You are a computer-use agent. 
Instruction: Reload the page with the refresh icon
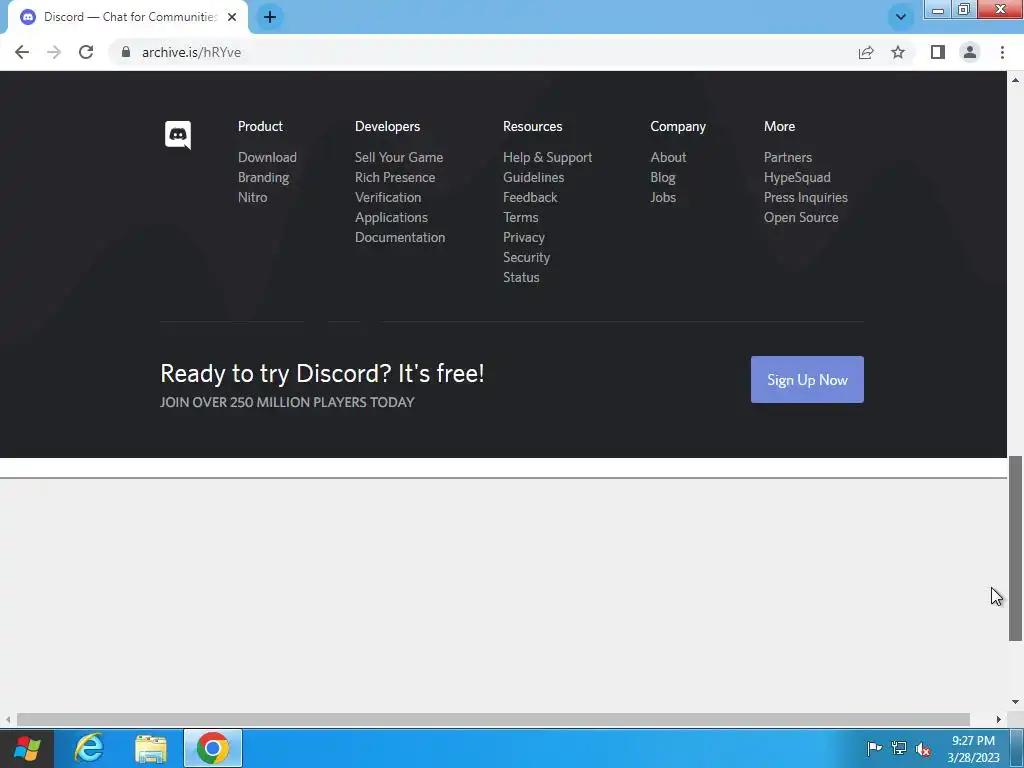click(x=86, y=52)
